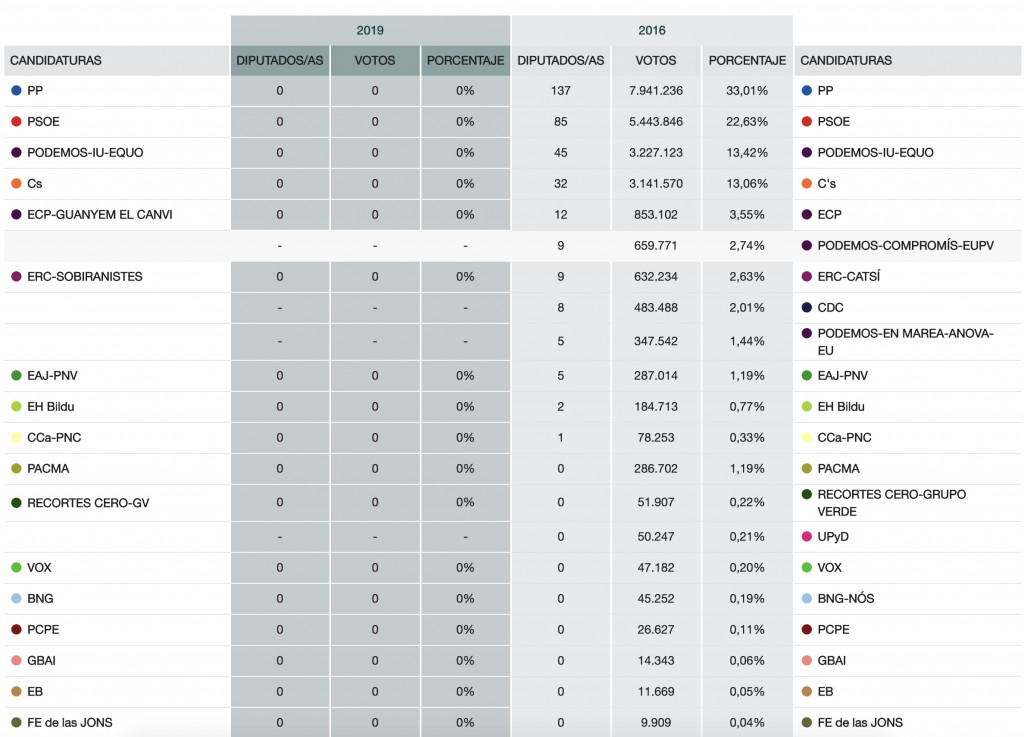Select EB in right candidaturas column
This screenshot has height=737, width=1024.
click(825, 691)
